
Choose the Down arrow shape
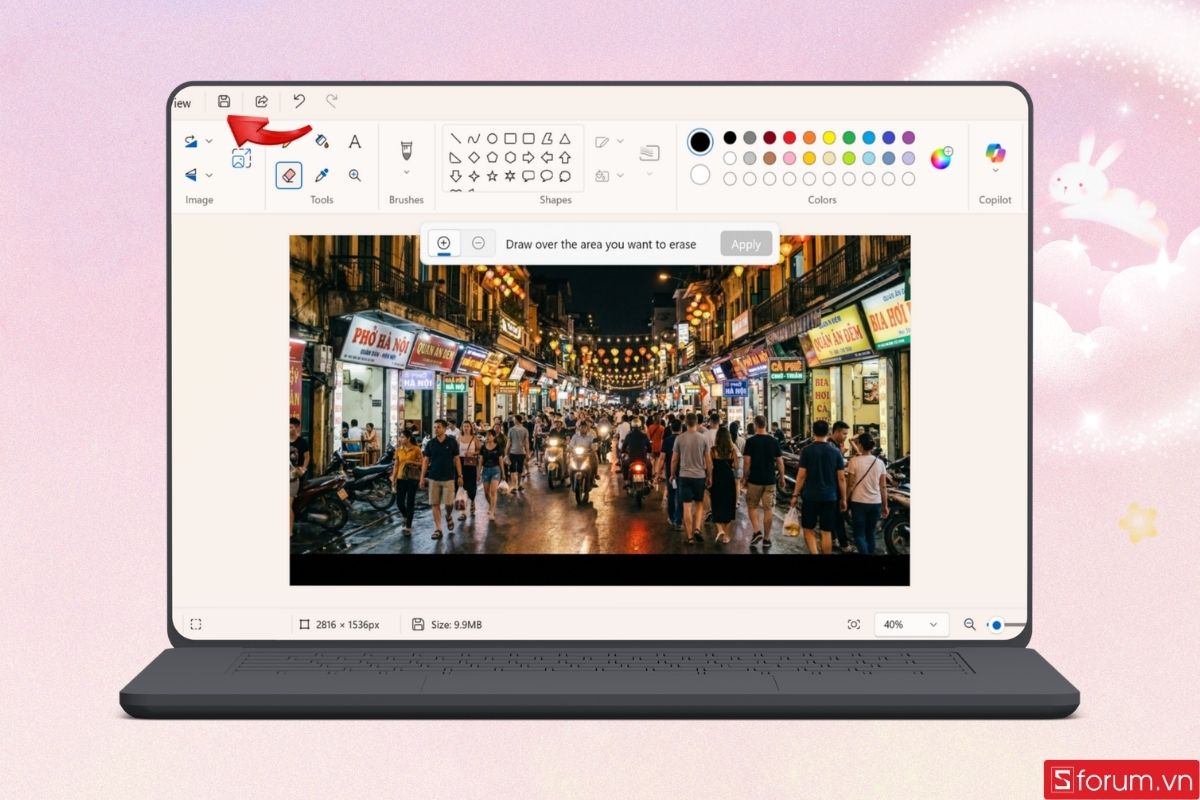point(455,176)
